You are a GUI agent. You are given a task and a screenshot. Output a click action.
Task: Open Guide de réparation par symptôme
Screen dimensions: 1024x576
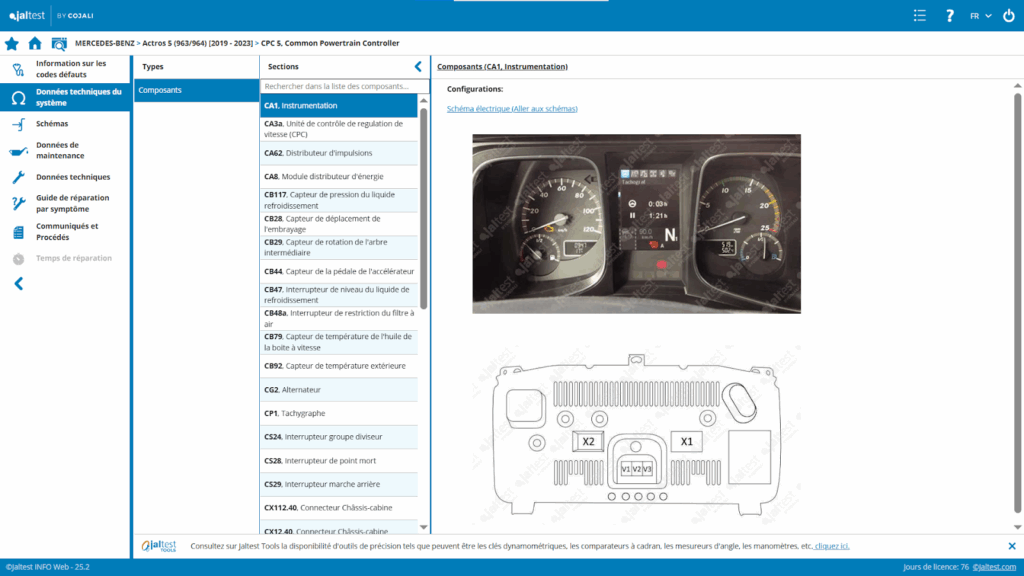70,203
